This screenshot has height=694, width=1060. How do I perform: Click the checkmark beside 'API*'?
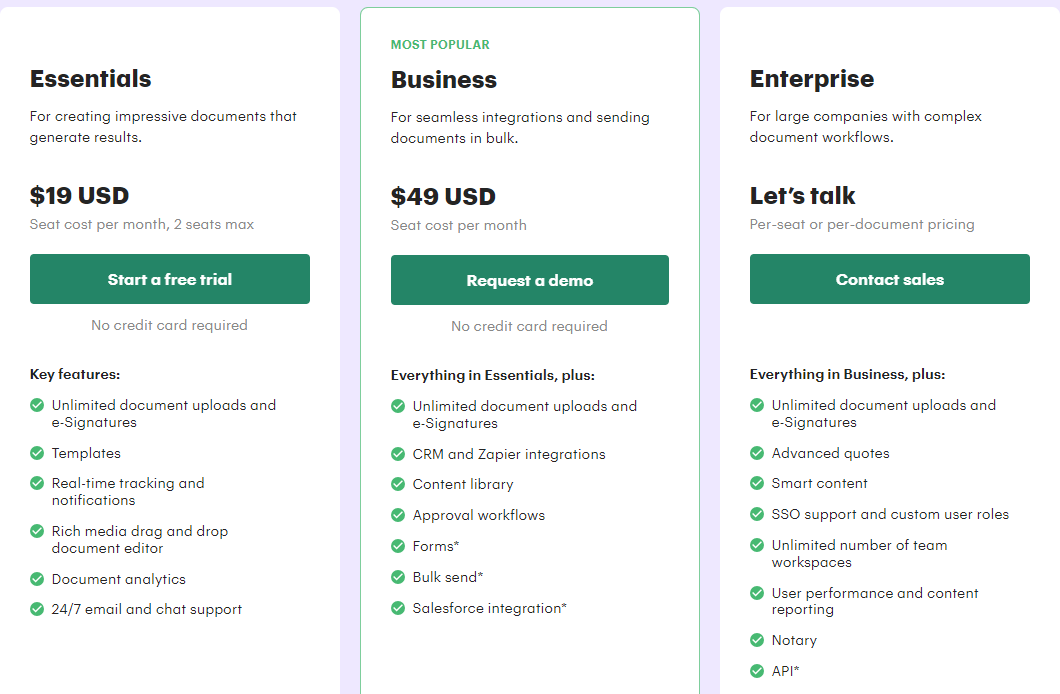757,672
